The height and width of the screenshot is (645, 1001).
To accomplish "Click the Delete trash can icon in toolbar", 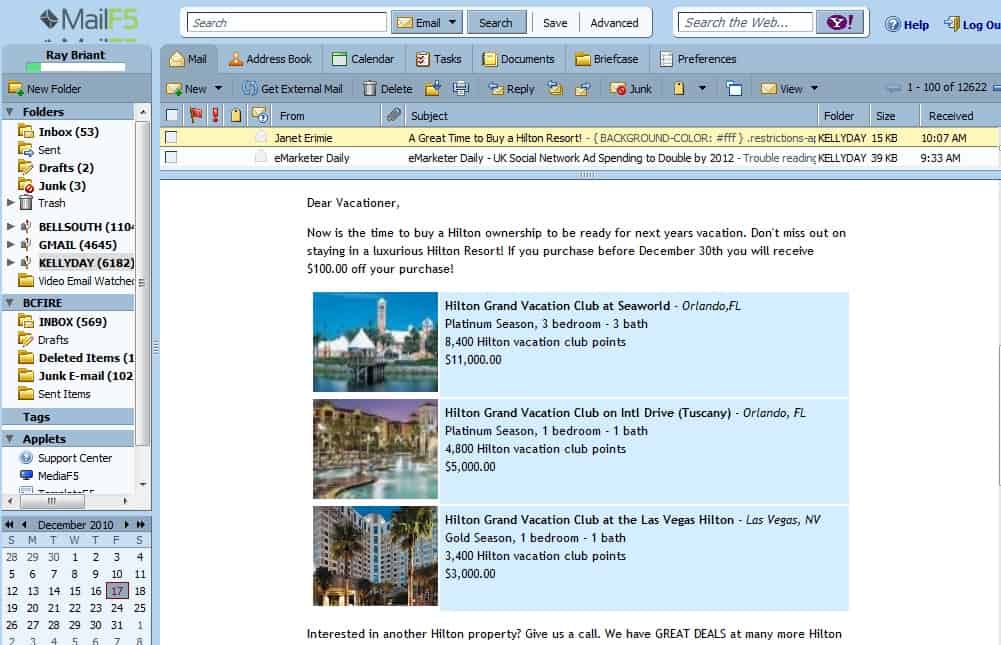I will click(x=370, y=89).
